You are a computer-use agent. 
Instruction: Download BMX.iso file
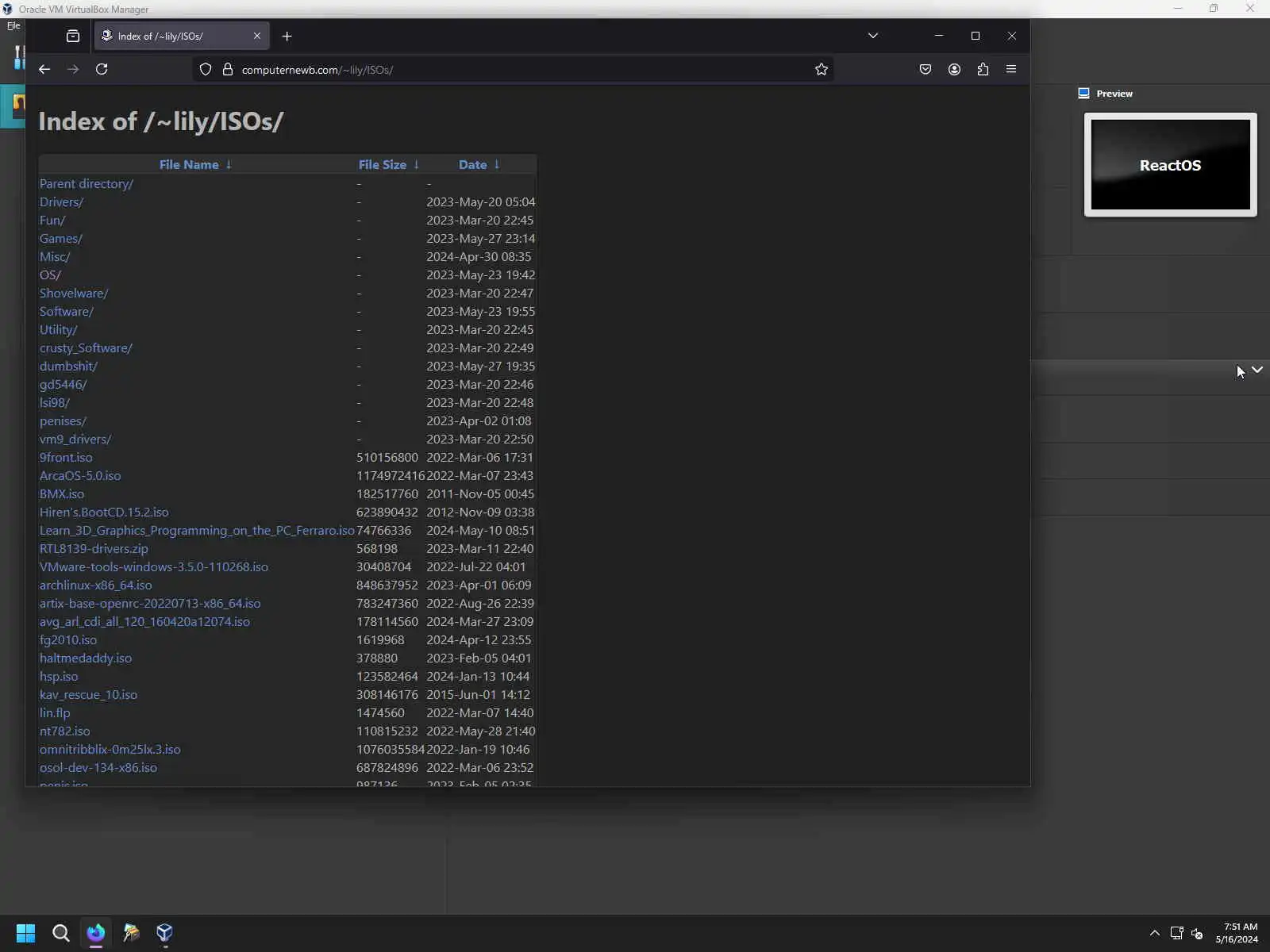pos(62,494)
